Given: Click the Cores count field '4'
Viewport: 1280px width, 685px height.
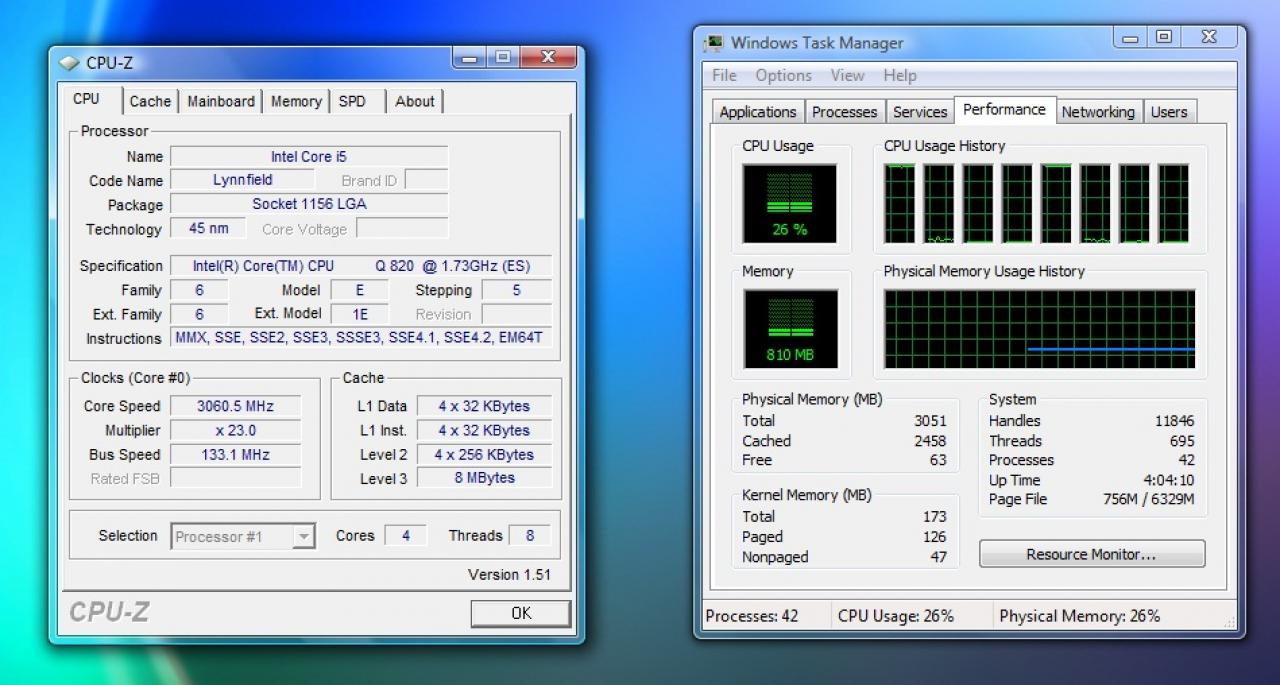Looking at the screenshot, I should (x=406, y=536).
